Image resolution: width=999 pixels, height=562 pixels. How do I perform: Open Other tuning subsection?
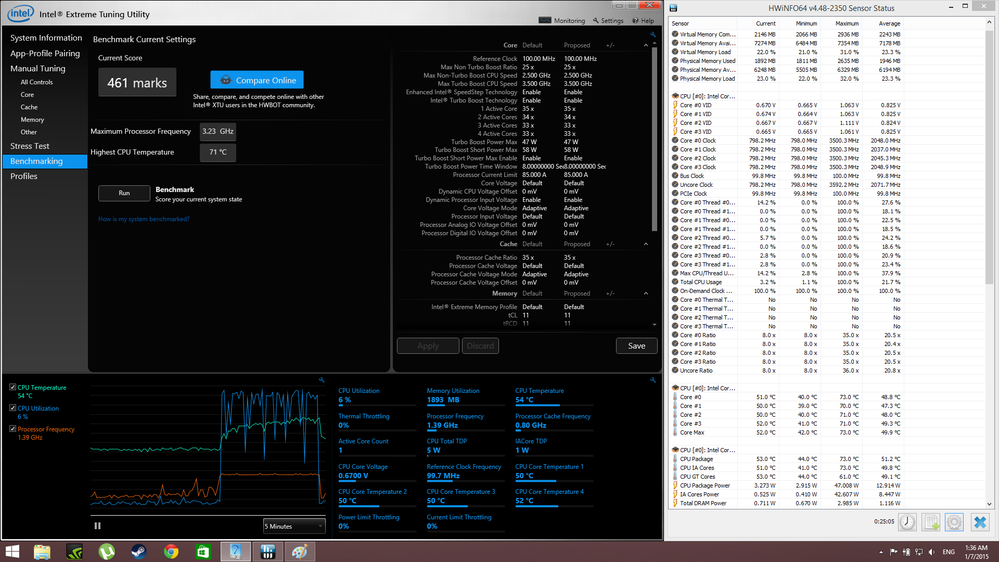28,132
